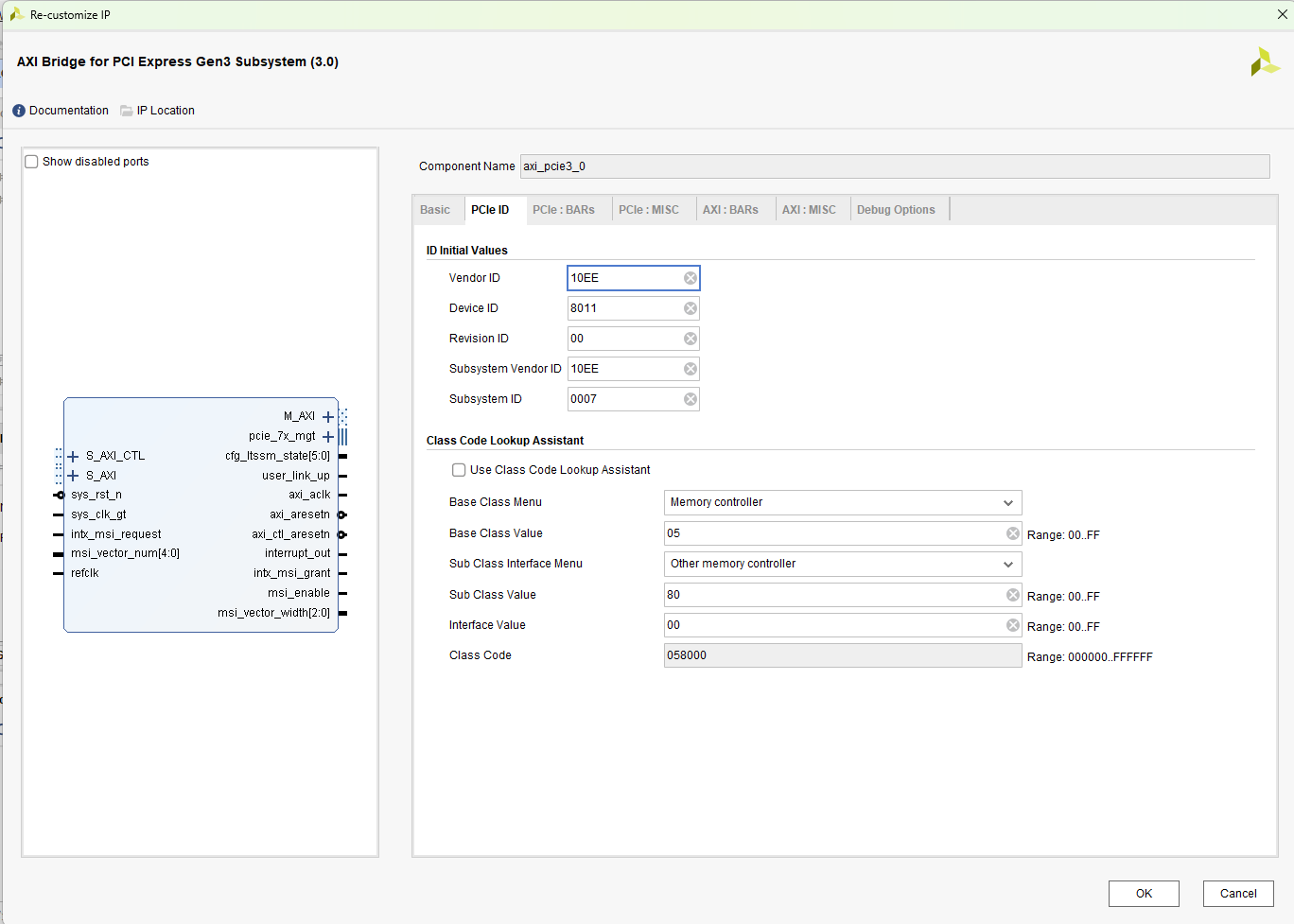Open the Base Class Menu dropdown
1294x924 pixels.
[843, 502]
